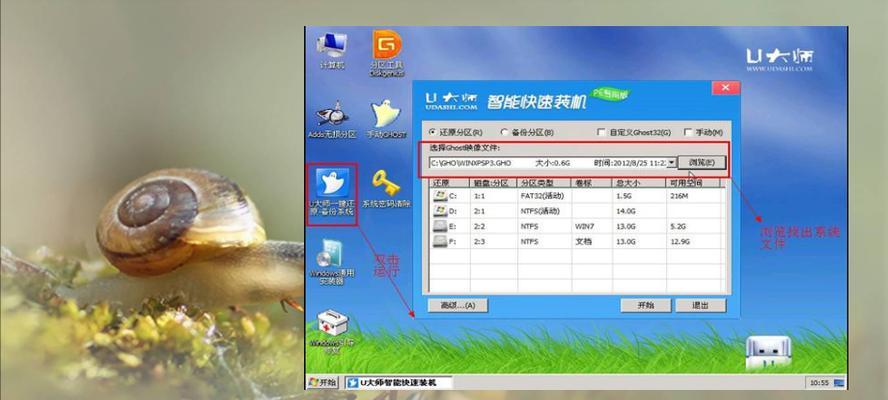Click the 总大小 column header
Viewport: 888px width, 400px height.
pyautogui.click(x=639, y=183)
